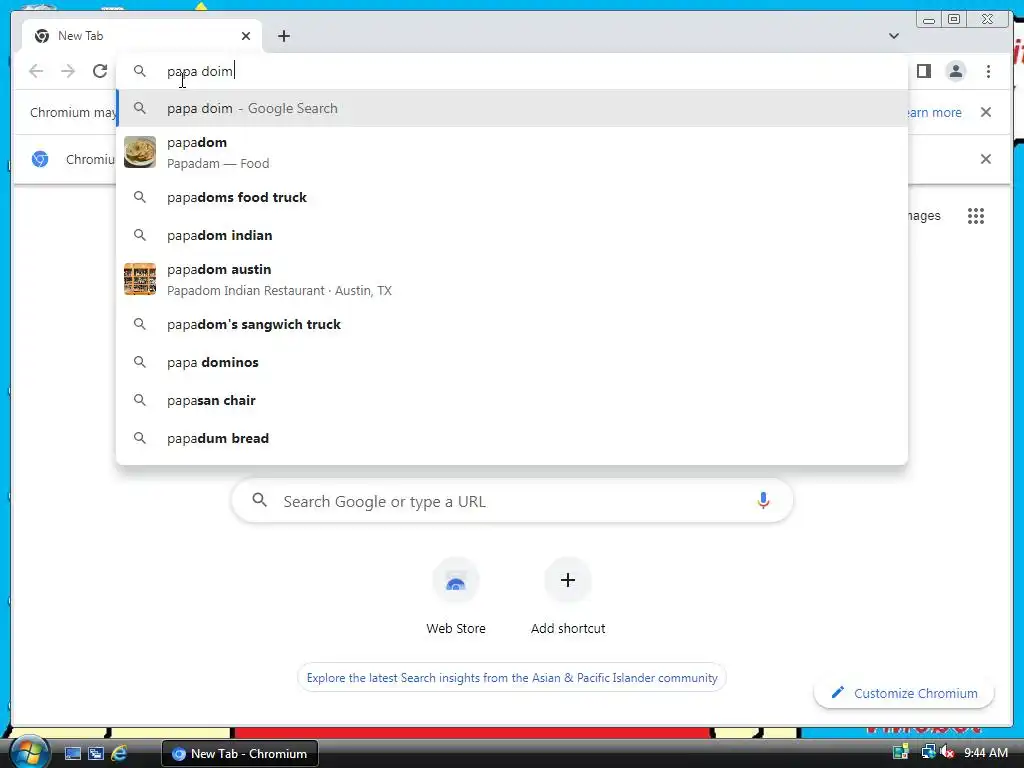Open a new tab with the plus button
The width and height of the screenshot is (1024, 768).
[x=283, y=36]
